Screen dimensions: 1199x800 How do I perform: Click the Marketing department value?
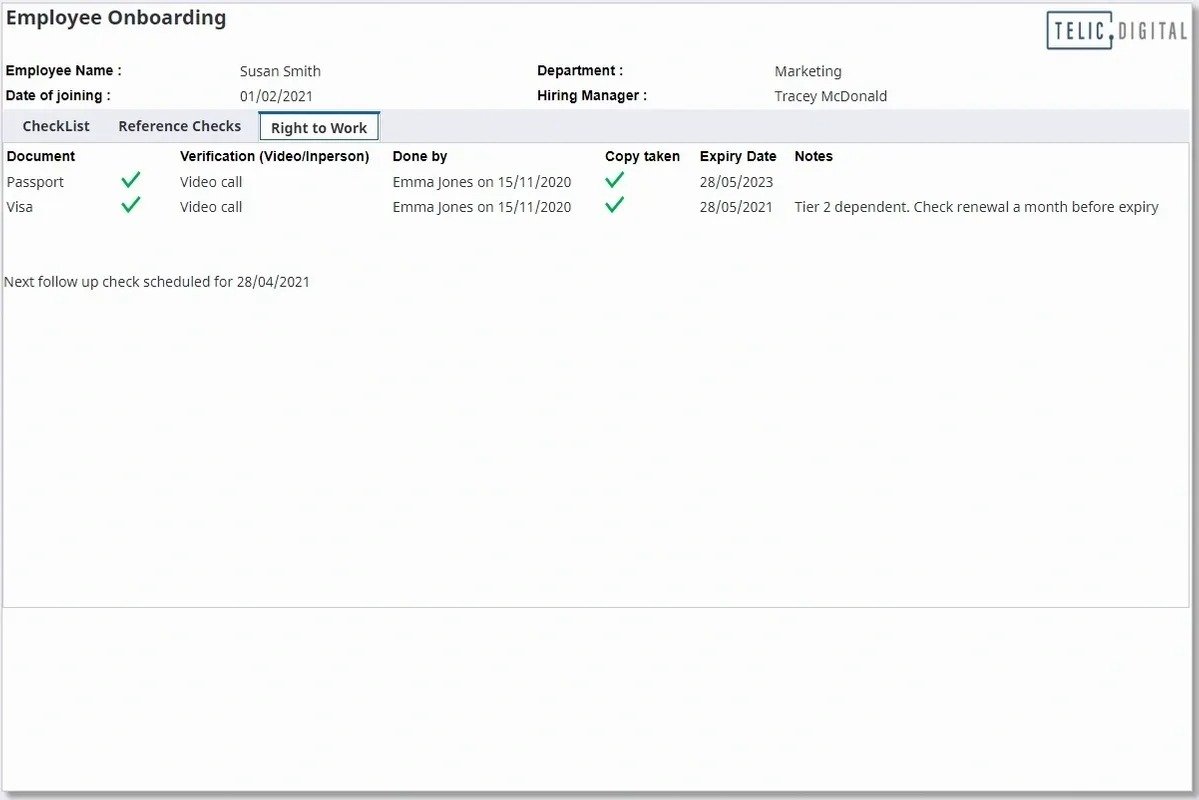(808, 71)
